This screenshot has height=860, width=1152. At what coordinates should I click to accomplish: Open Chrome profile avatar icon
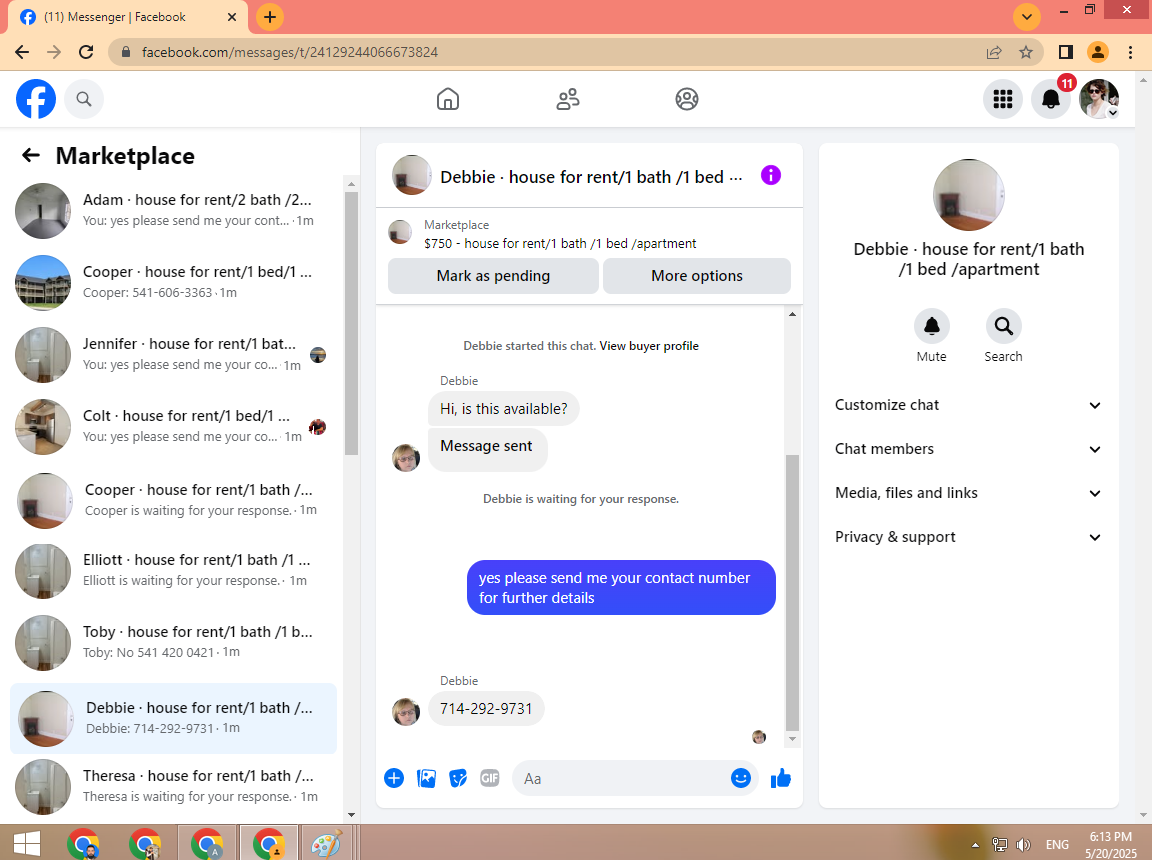click(x=1098, y=52)
